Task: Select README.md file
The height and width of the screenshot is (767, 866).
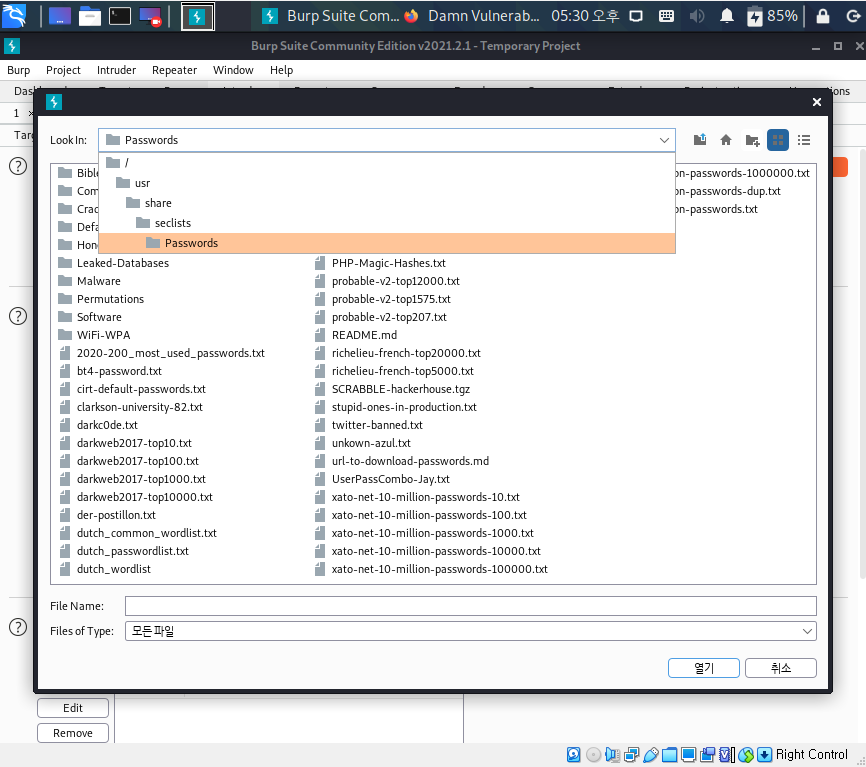Action: point(356,335)
